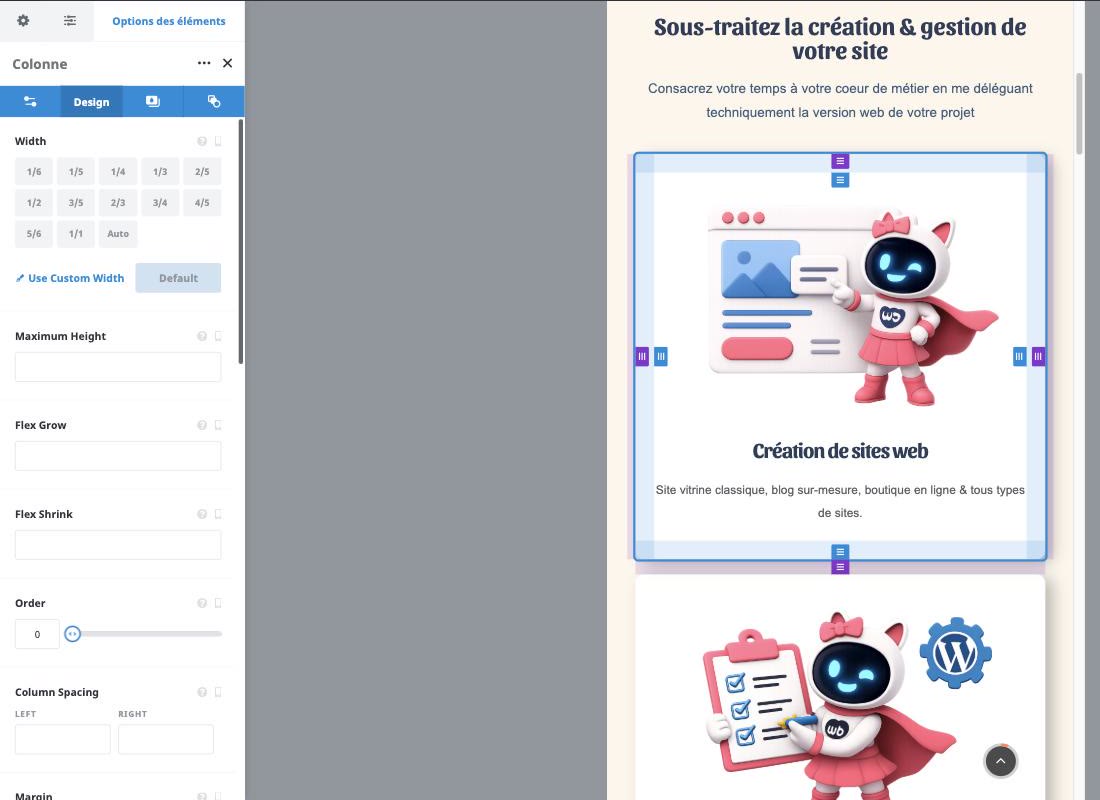
Task: Toggle responsive options icon for Maximum Height
Action: click(x=218, y=336)
